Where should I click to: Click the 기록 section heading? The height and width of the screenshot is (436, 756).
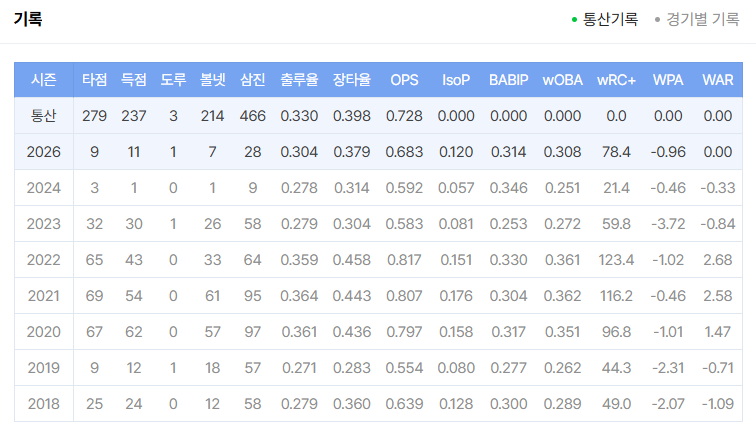coord(28,19)
